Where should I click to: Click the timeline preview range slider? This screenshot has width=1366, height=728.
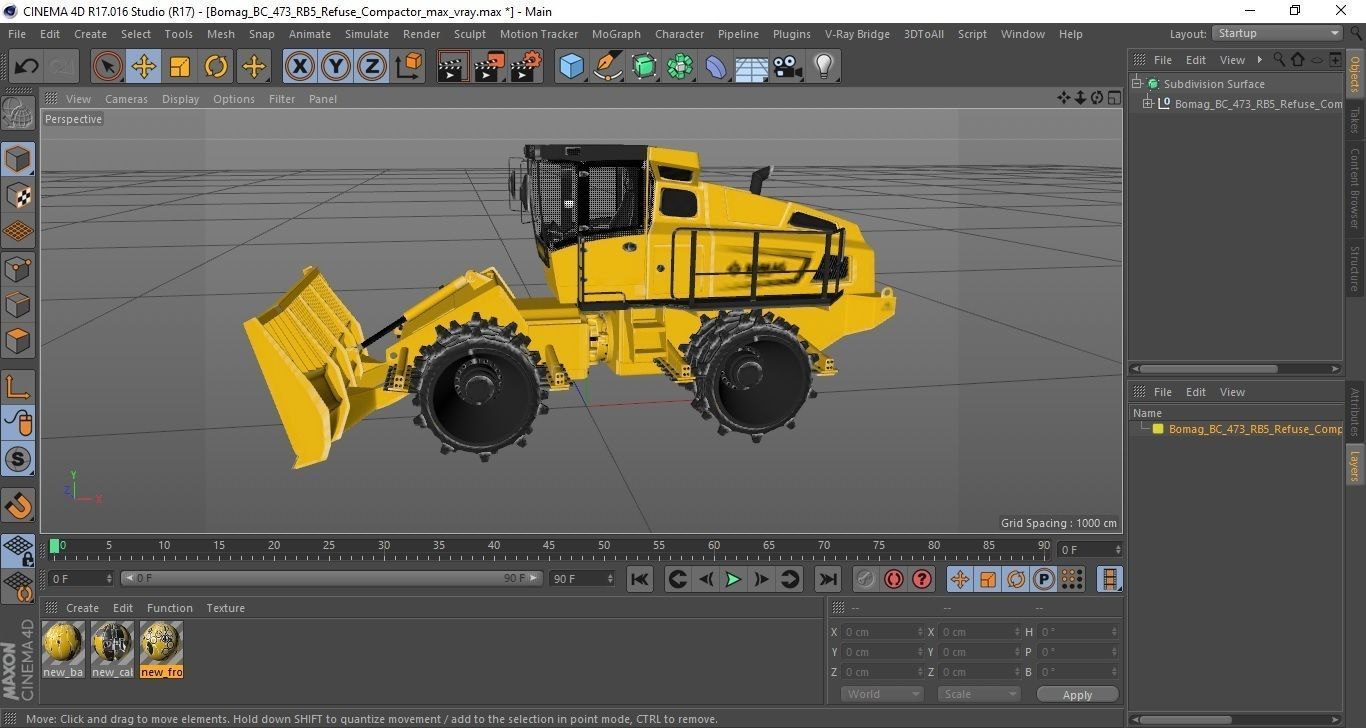(x=332, y=578)
